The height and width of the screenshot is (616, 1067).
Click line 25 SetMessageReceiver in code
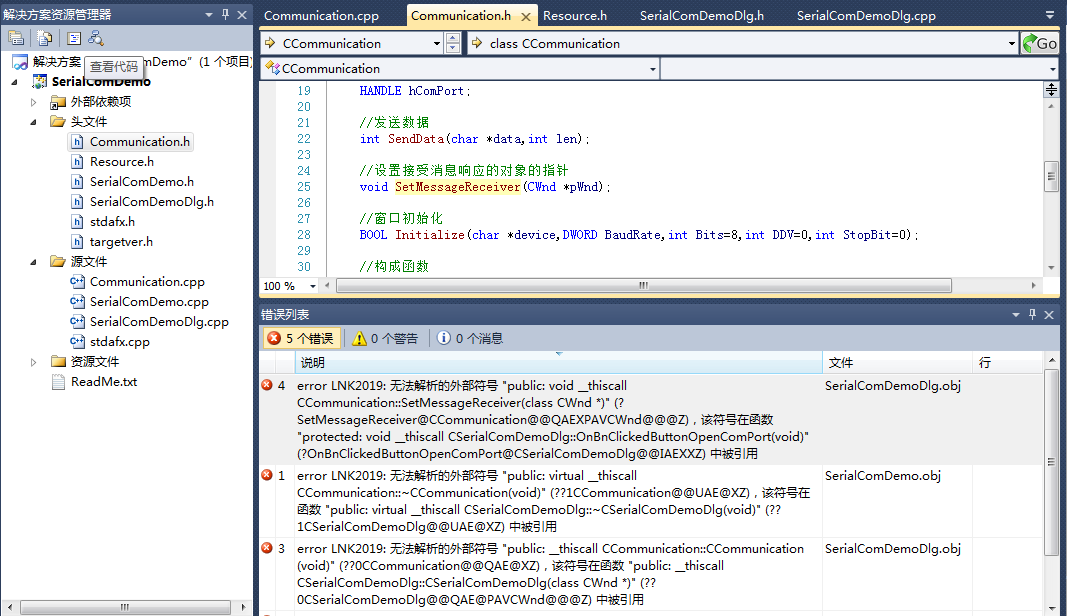point(457,187)
